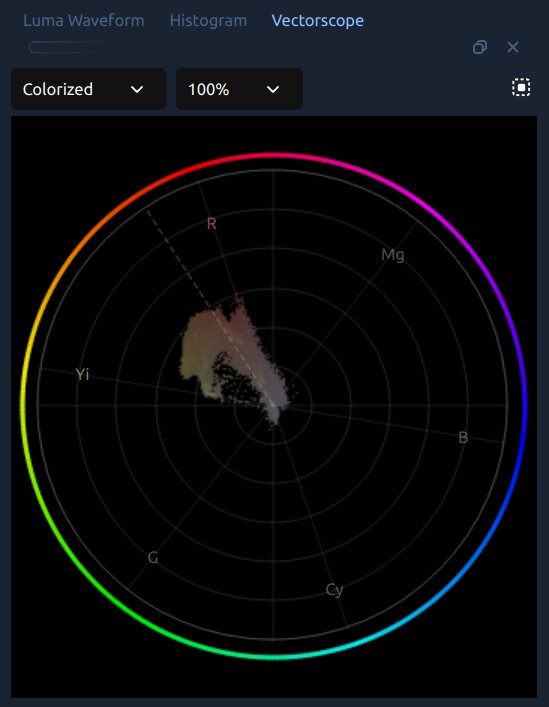
Task: Click the B blue target label
Action: [463, 437]
